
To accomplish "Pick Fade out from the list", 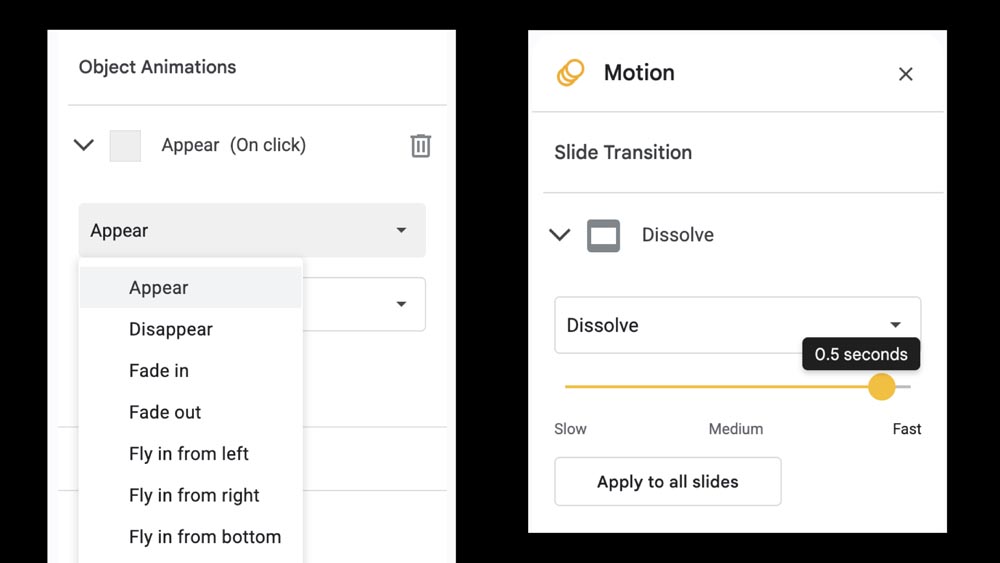I will (x=165, y=412).
